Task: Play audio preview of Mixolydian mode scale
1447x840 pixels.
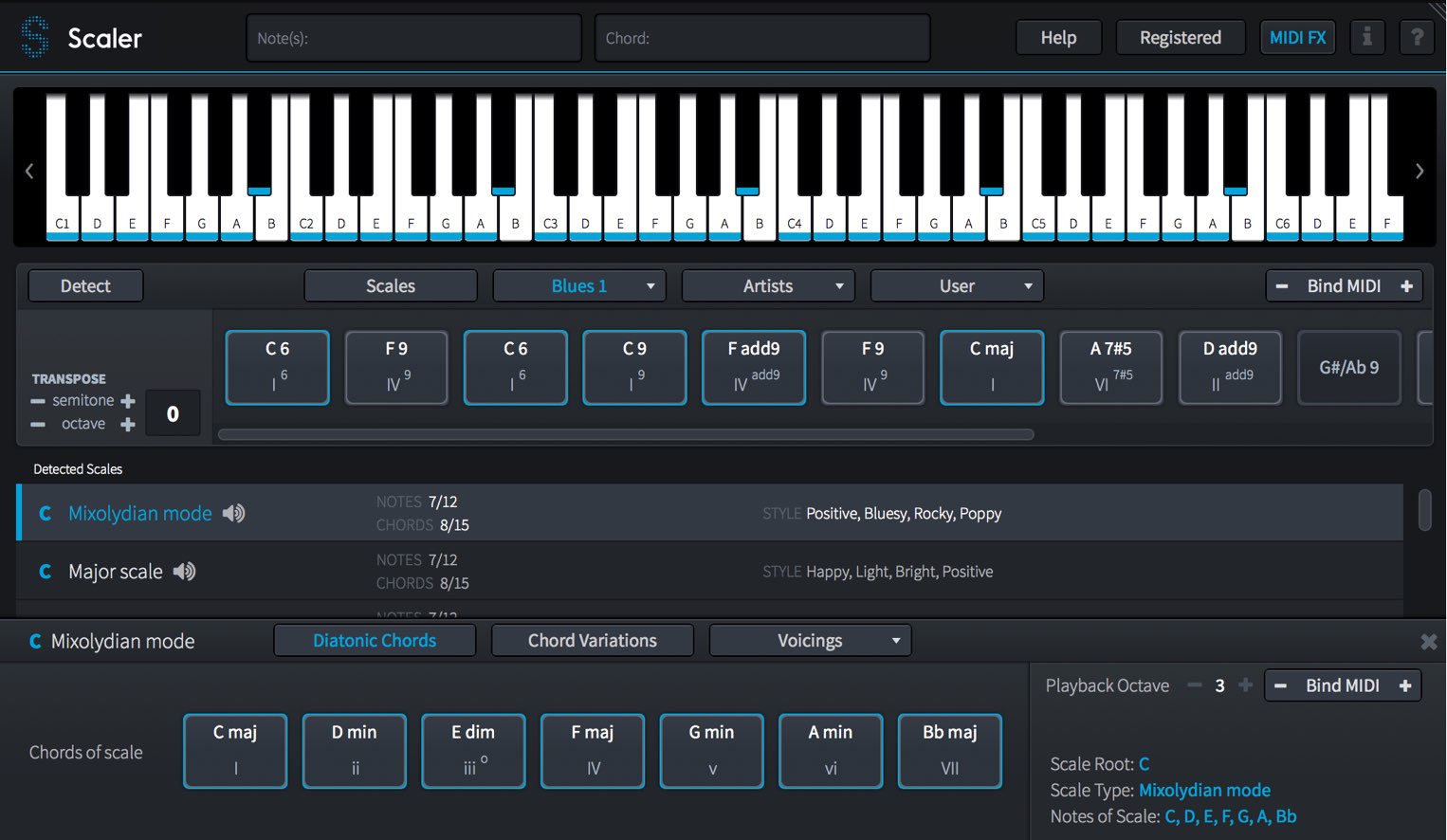Action: click(x=233, y=513)
